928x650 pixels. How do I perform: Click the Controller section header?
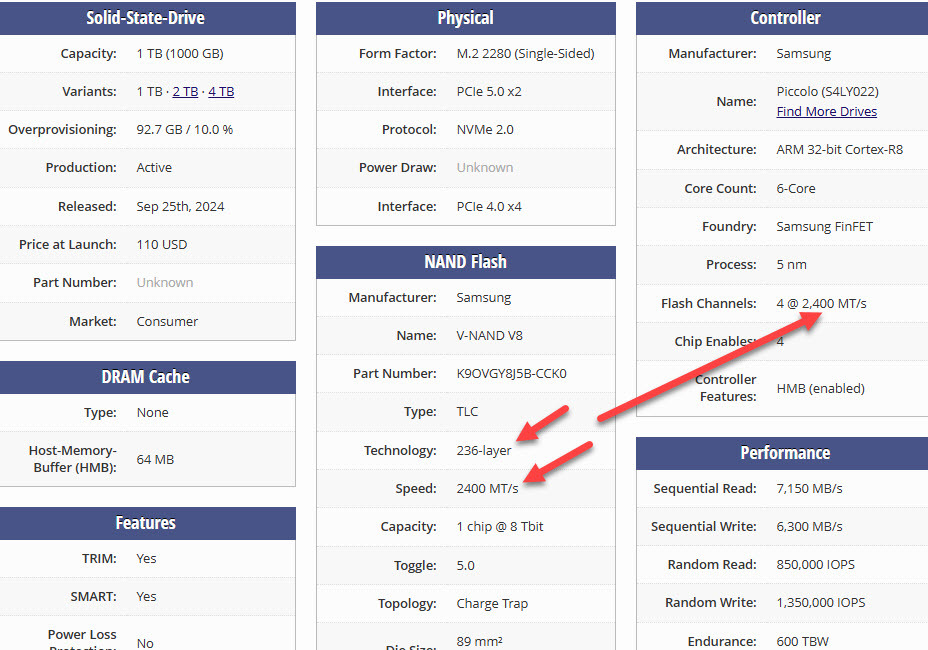pyautogui.click(x=784, y=18)
